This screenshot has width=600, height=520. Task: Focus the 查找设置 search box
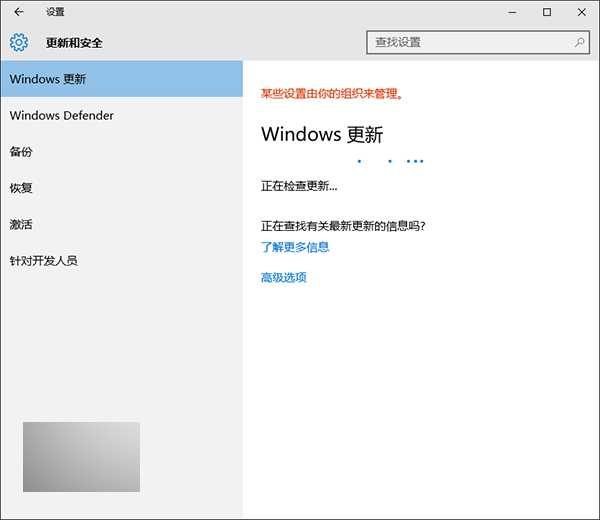[478, 42]
